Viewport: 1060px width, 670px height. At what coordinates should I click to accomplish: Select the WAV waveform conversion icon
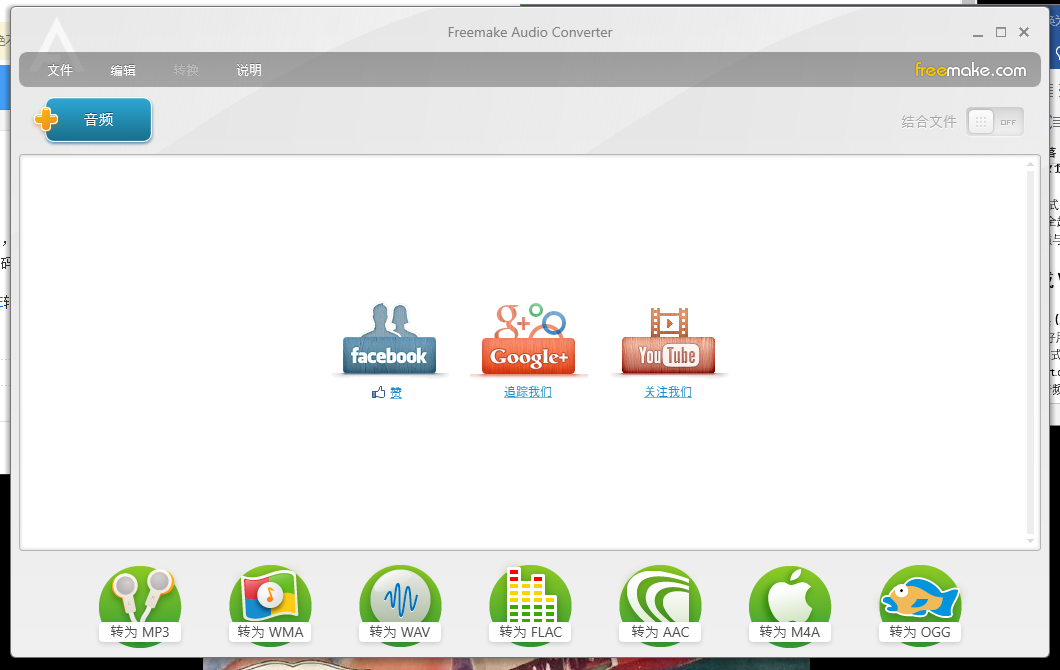click(400, 606)
